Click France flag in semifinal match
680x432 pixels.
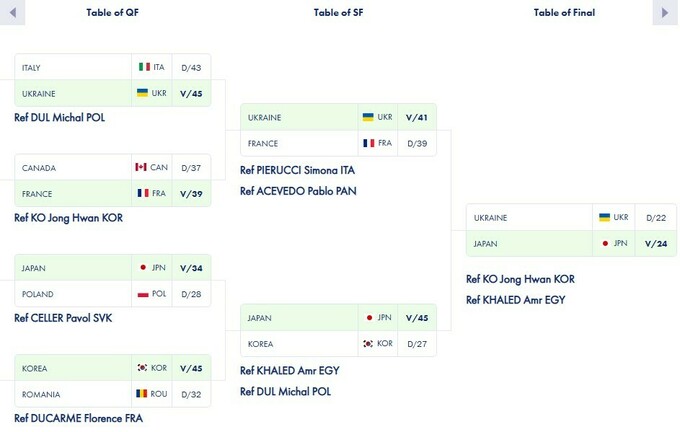(x=369, y=143)
